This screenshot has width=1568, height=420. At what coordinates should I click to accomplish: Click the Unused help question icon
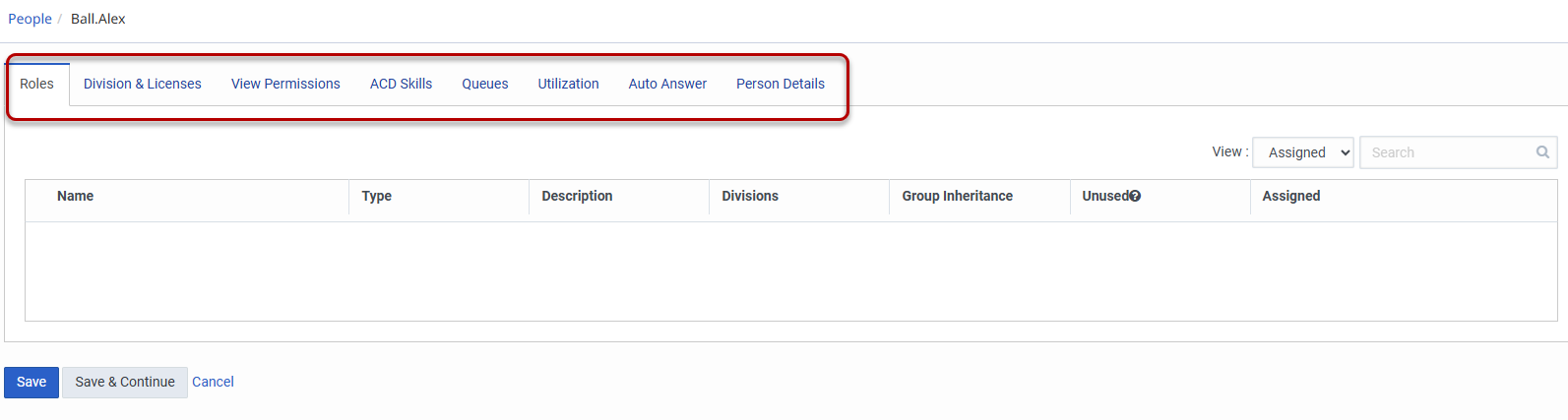coord(1135,196)
